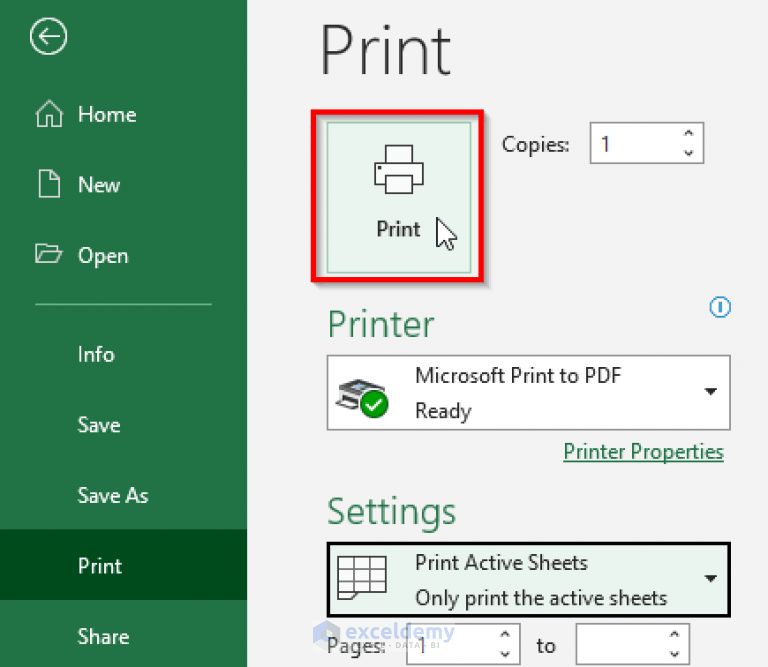Decrease the starting page number
The height and width of the screenshot is (667, 768).
point(504,654)
